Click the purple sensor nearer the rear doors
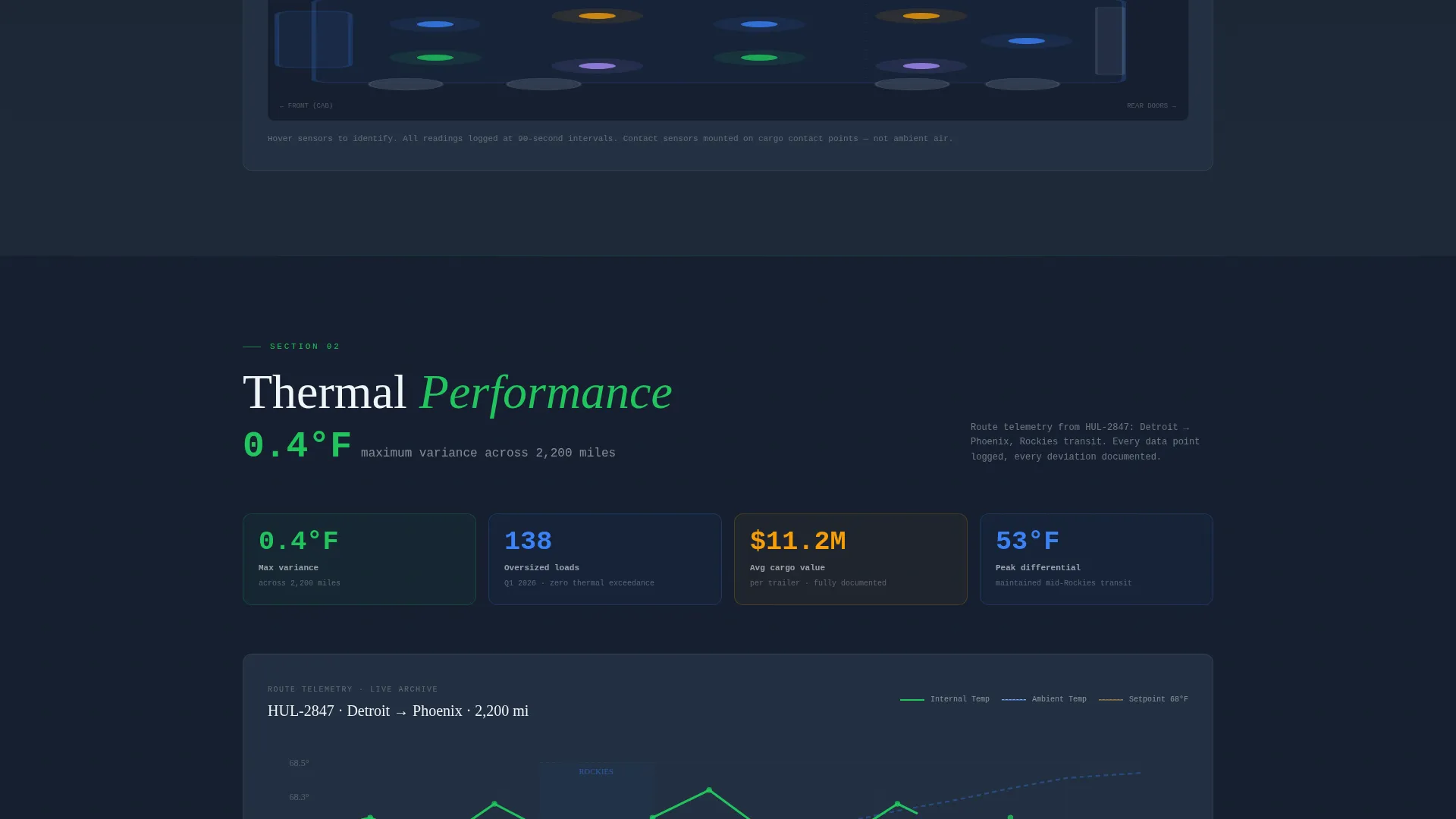 [921, 66]
